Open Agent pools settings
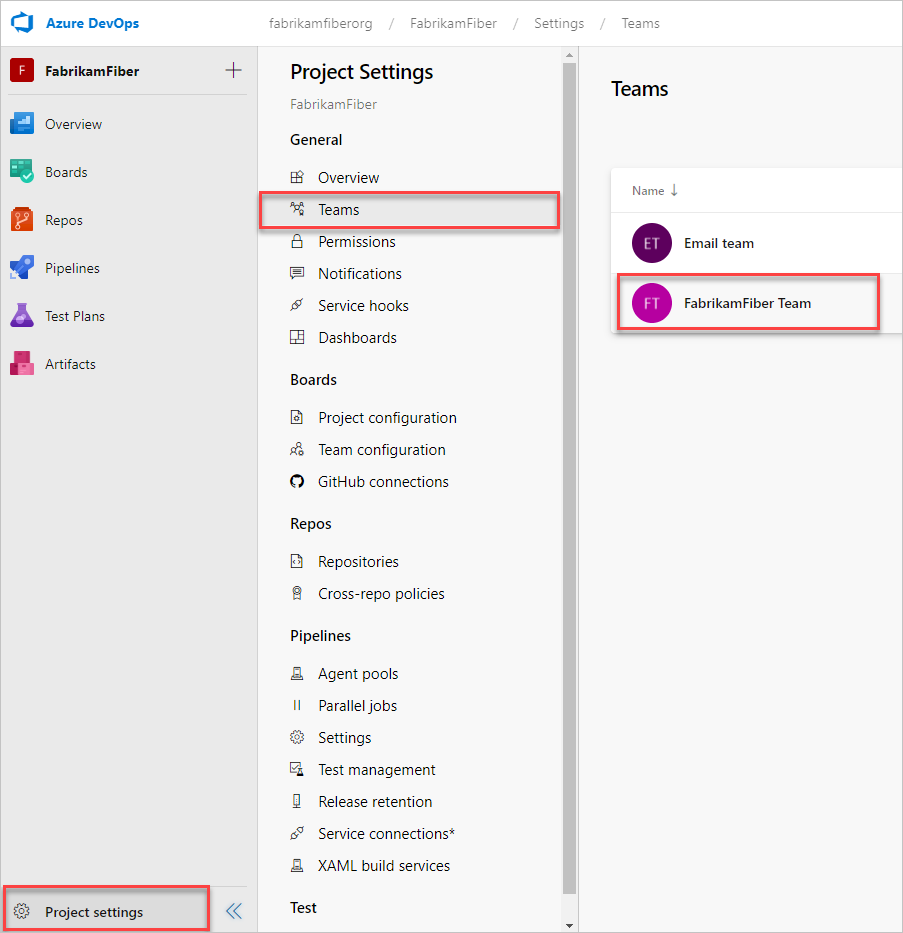The height and width of the screenshot is (933, 903). [358, 674]
